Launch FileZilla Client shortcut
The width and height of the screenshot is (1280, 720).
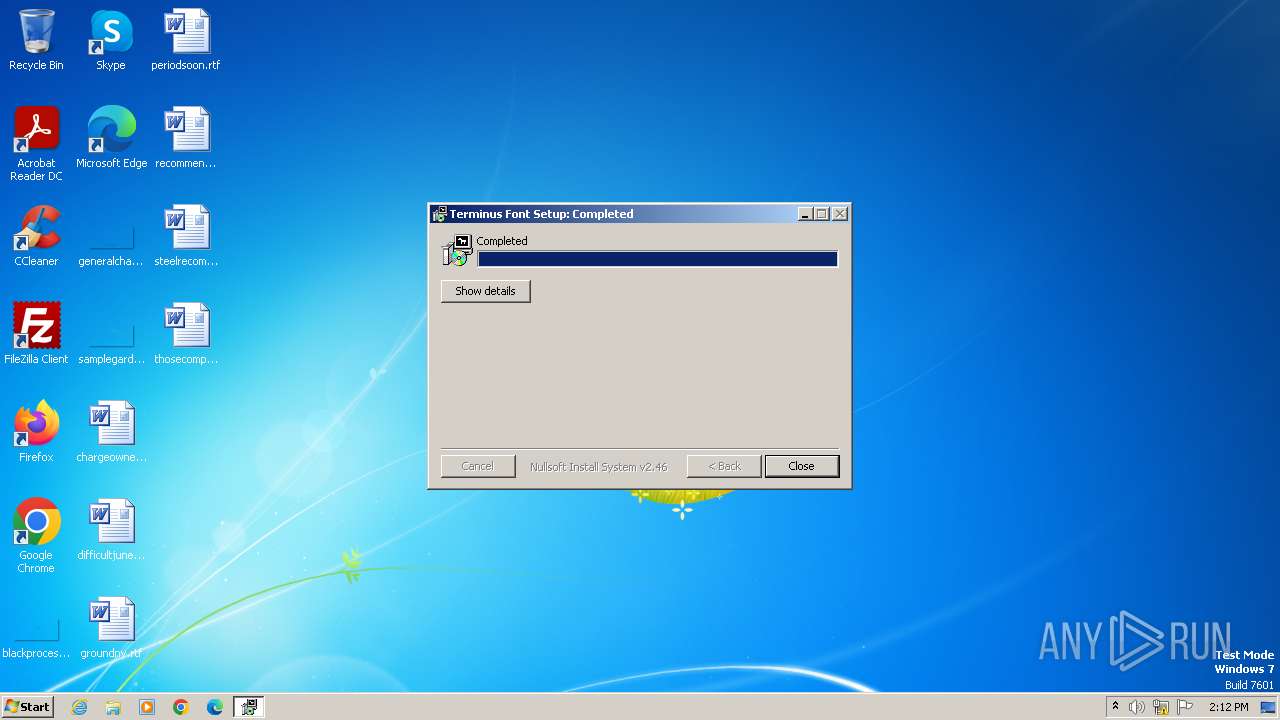point(36,334)
